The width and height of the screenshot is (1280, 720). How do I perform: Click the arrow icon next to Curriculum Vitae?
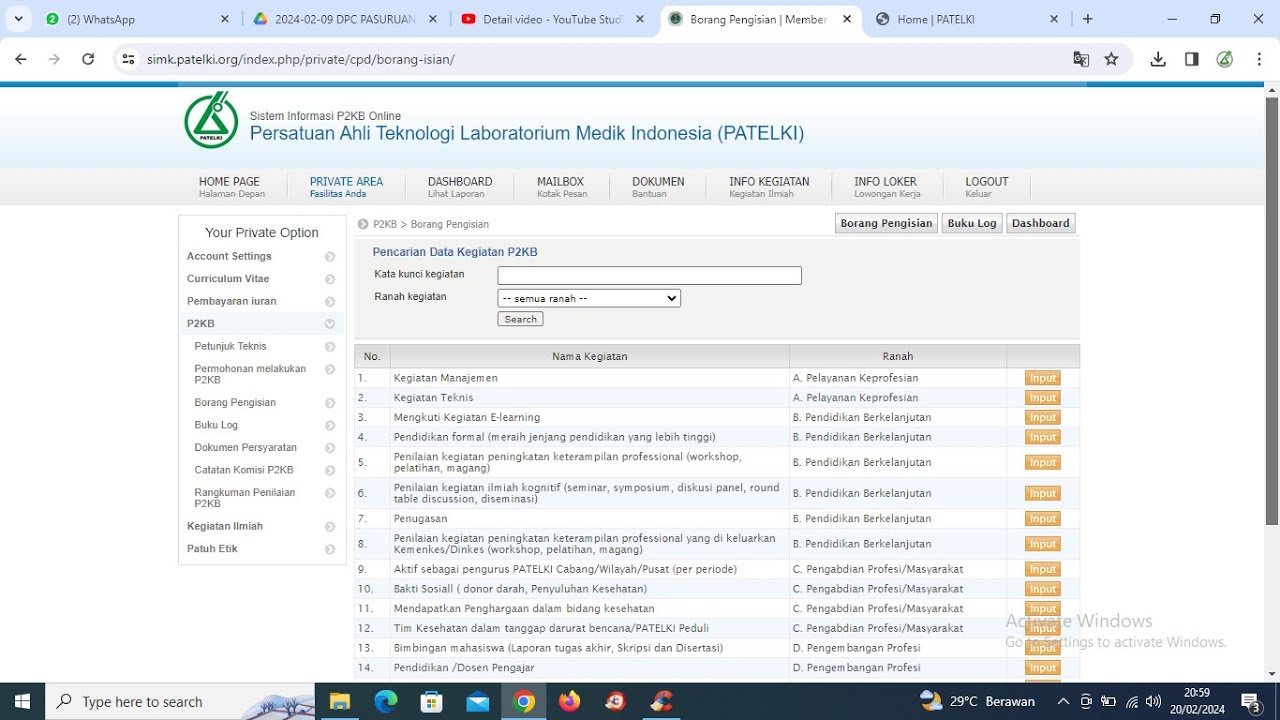(330, 279)
